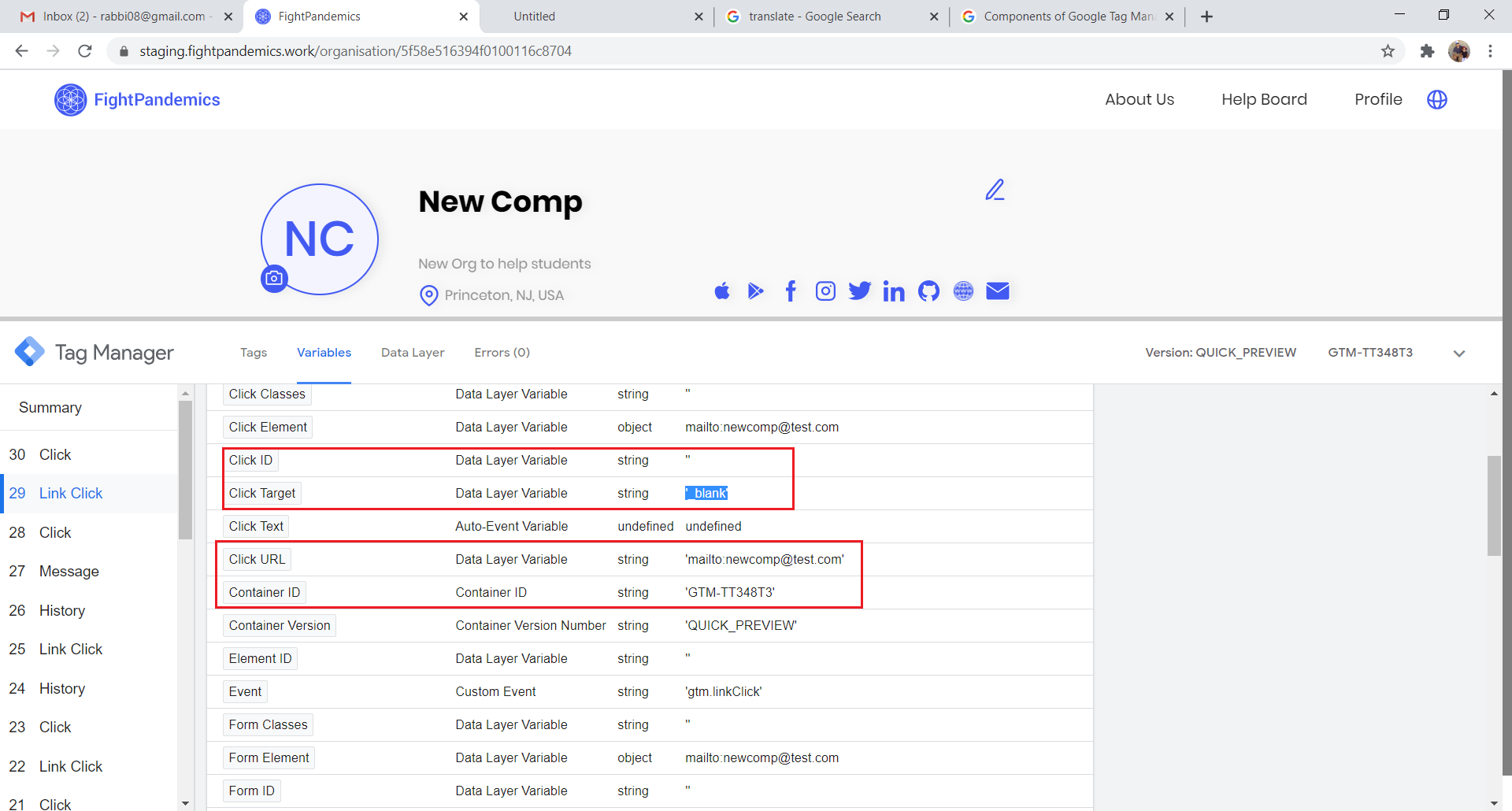Select event 22 Link Click

tap(89, 766)
